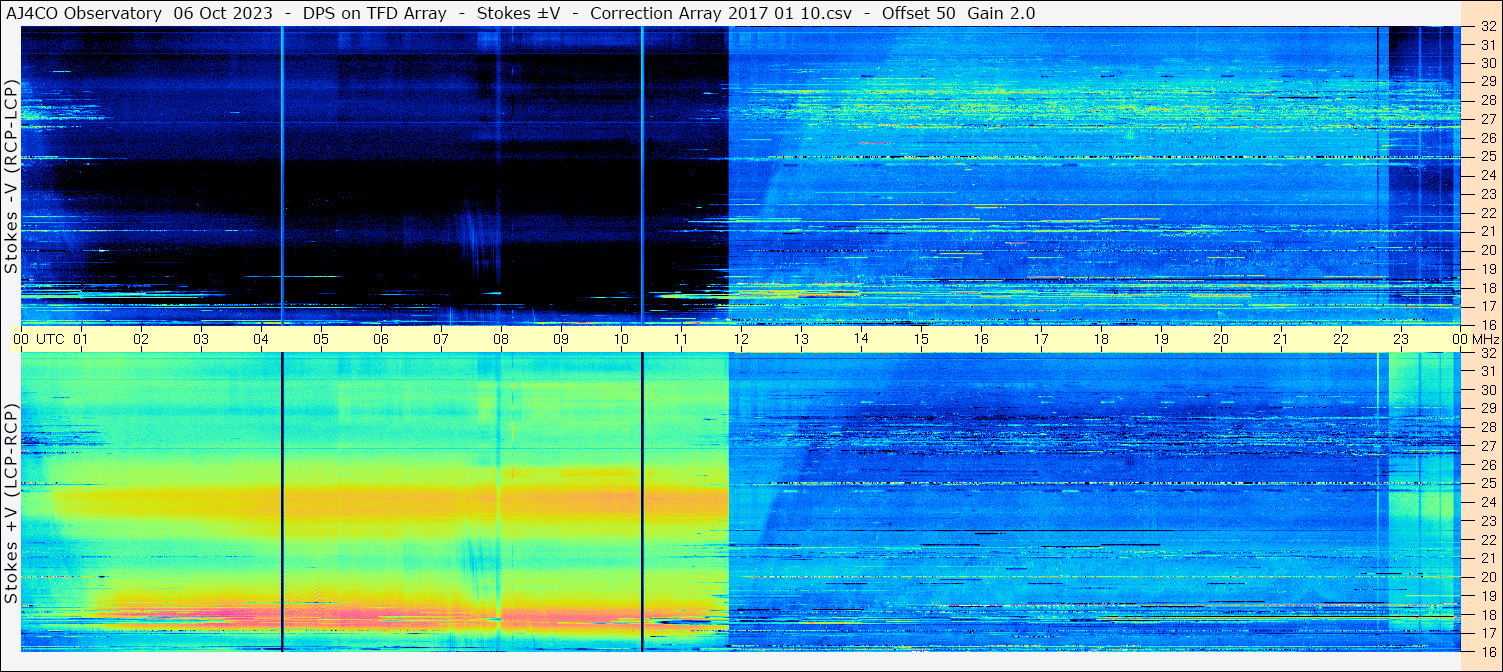
Task: Click hour label '18' on time axis
Action: point(1101,339)
